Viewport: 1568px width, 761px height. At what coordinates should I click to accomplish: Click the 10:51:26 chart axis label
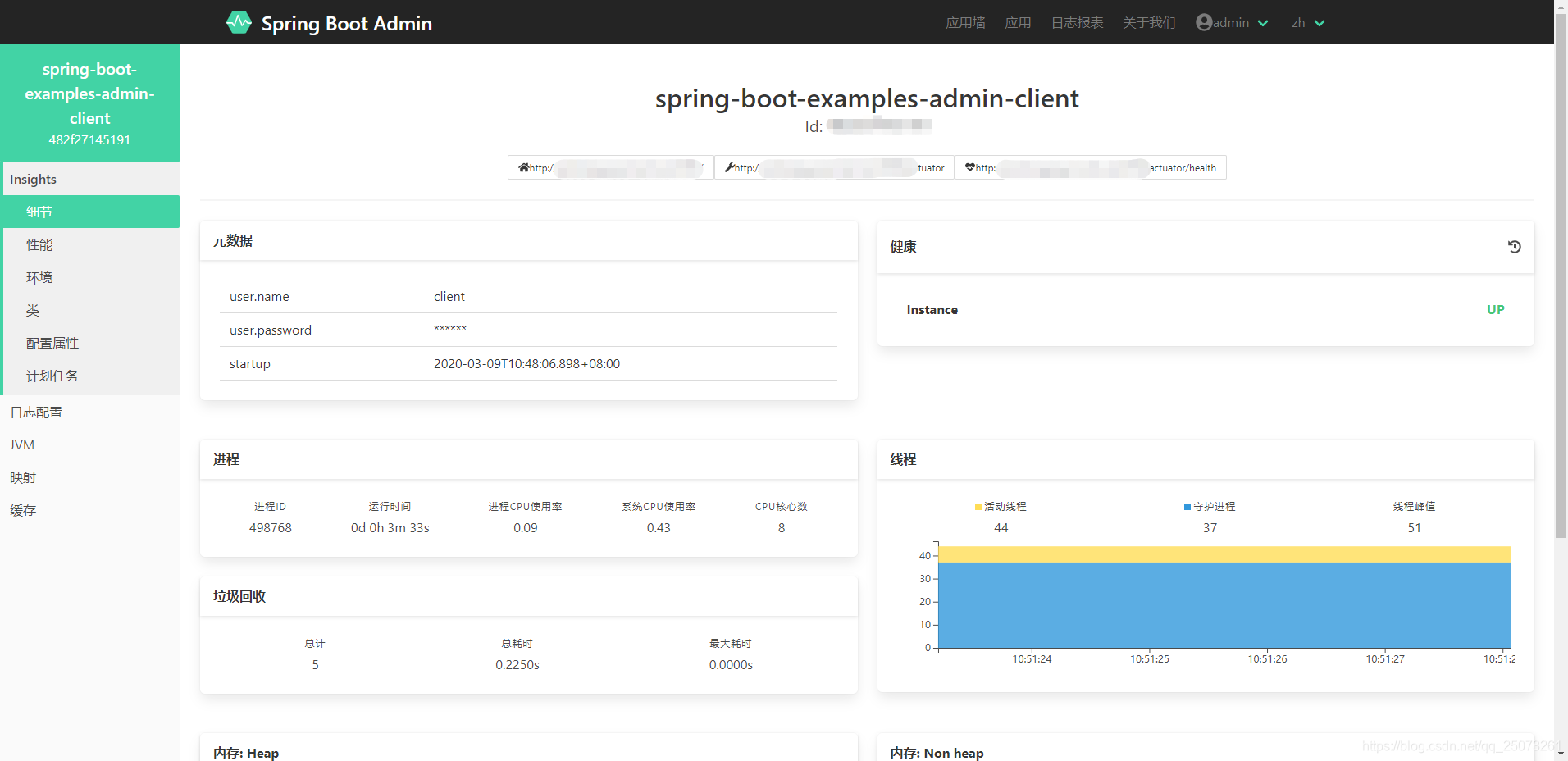click(1267, 658)
